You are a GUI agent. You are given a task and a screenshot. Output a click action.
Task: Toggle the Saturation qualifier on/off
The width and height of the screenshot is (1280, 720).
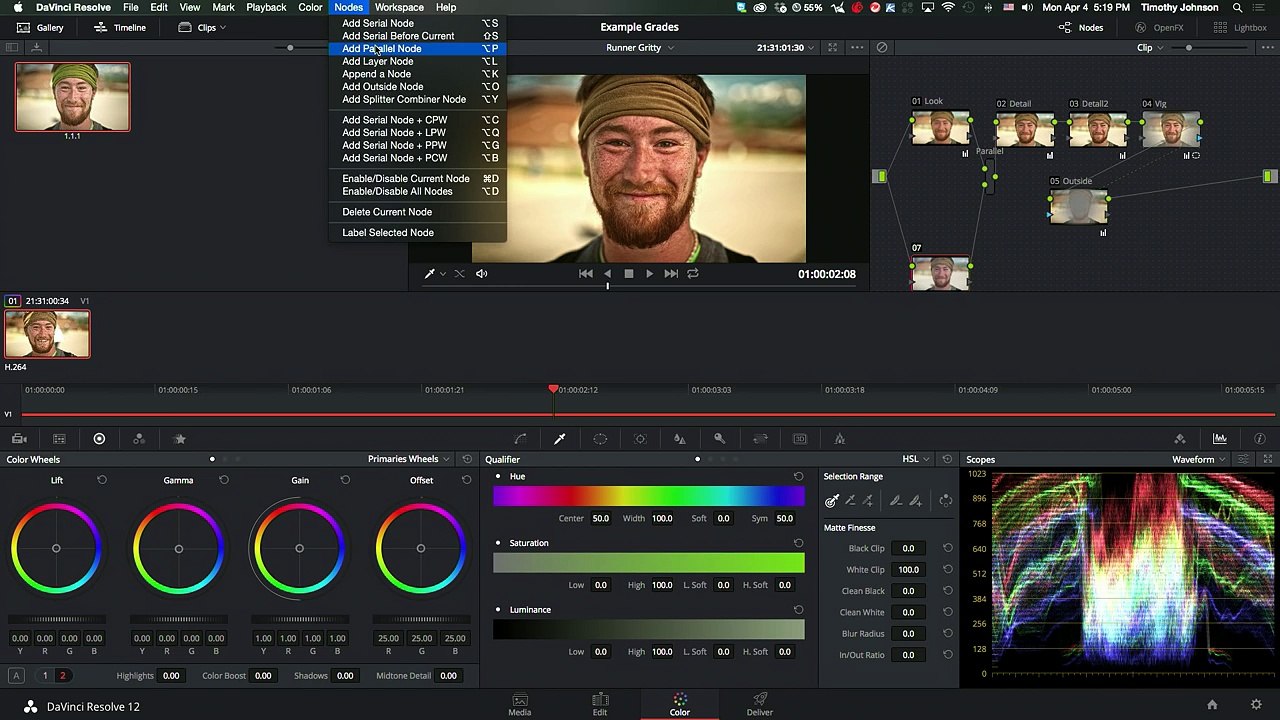click(498, 543)
